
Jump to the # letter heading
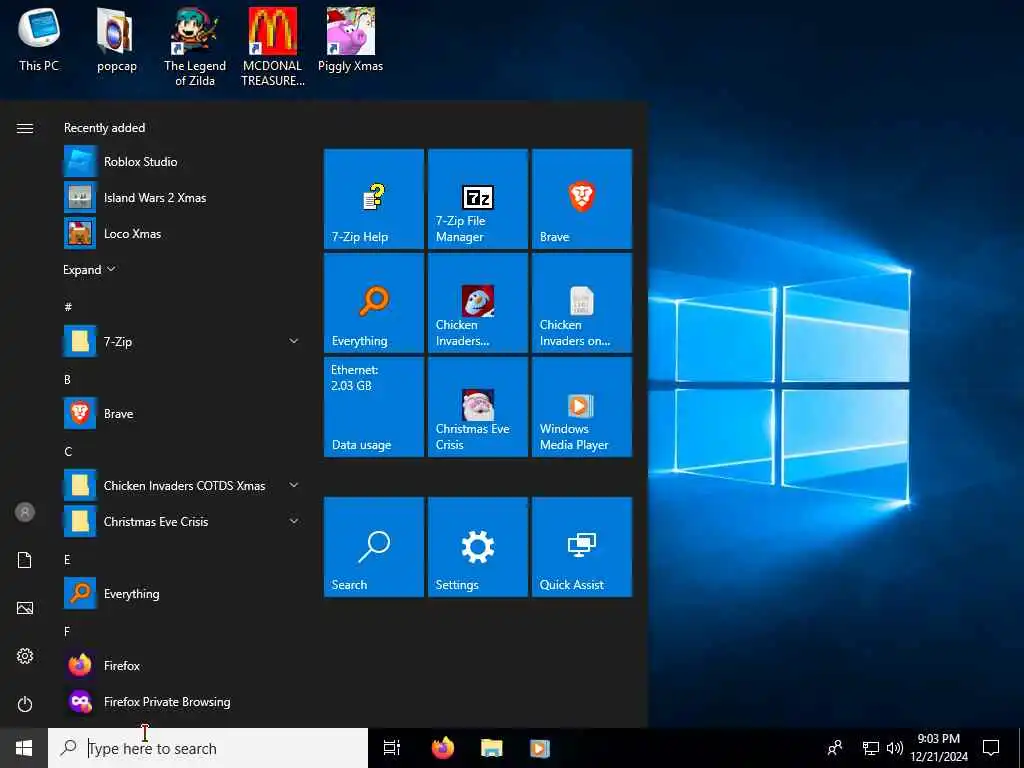click(68, 306)
